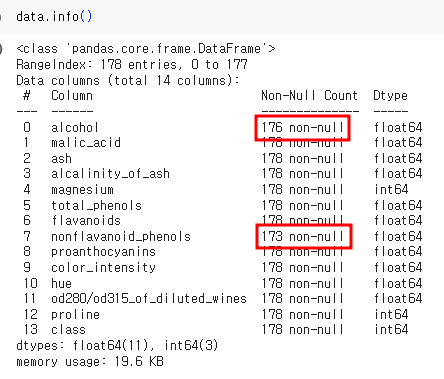Image resolution: width=444 pixels, height=379 pixels.
Task: Click "178 non-null" in the magnesium row
Action: (x=302, y=190)
